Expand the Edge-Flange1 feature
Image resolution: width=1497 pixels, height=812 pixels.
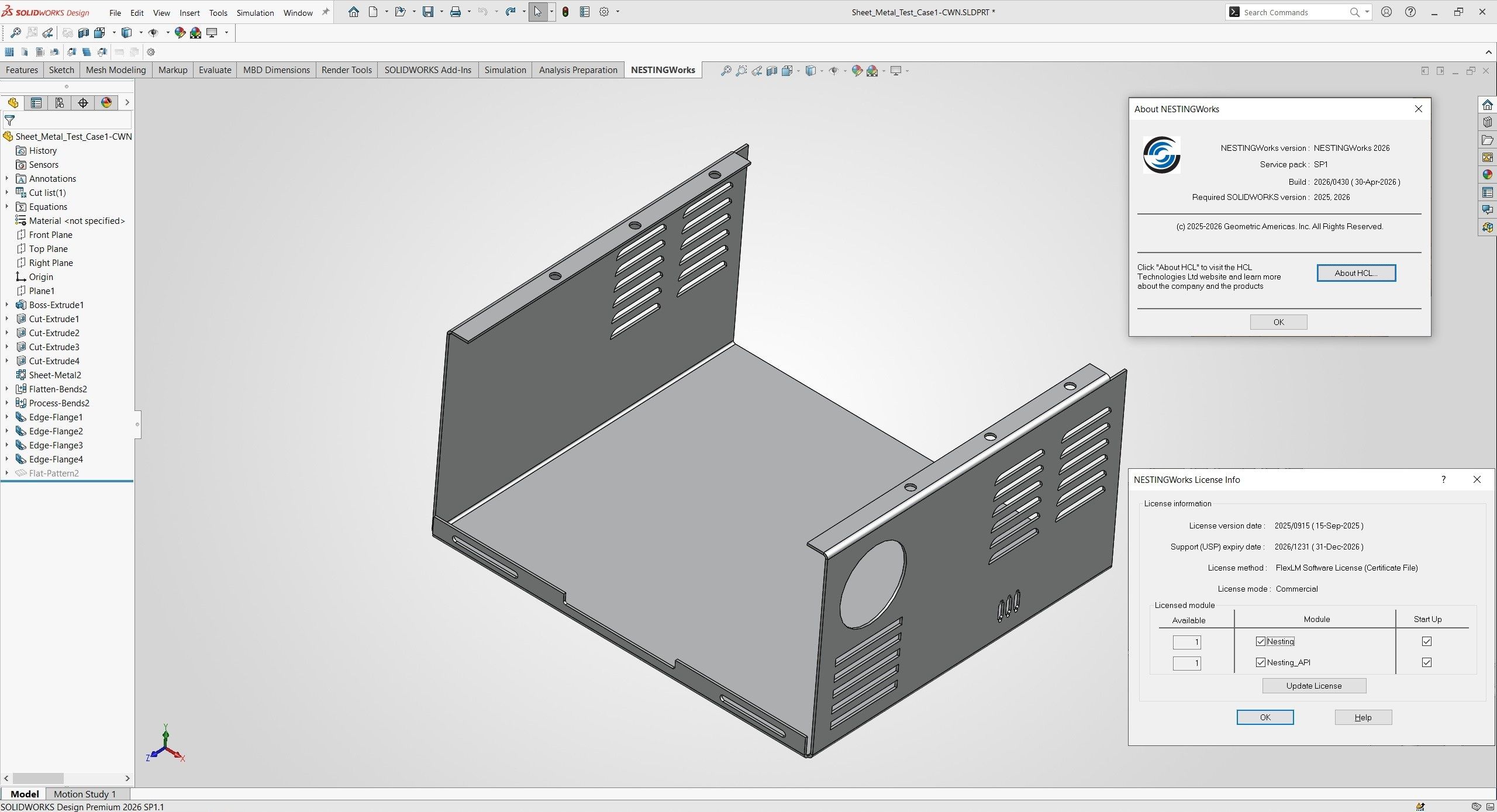[x=7, y=417]
